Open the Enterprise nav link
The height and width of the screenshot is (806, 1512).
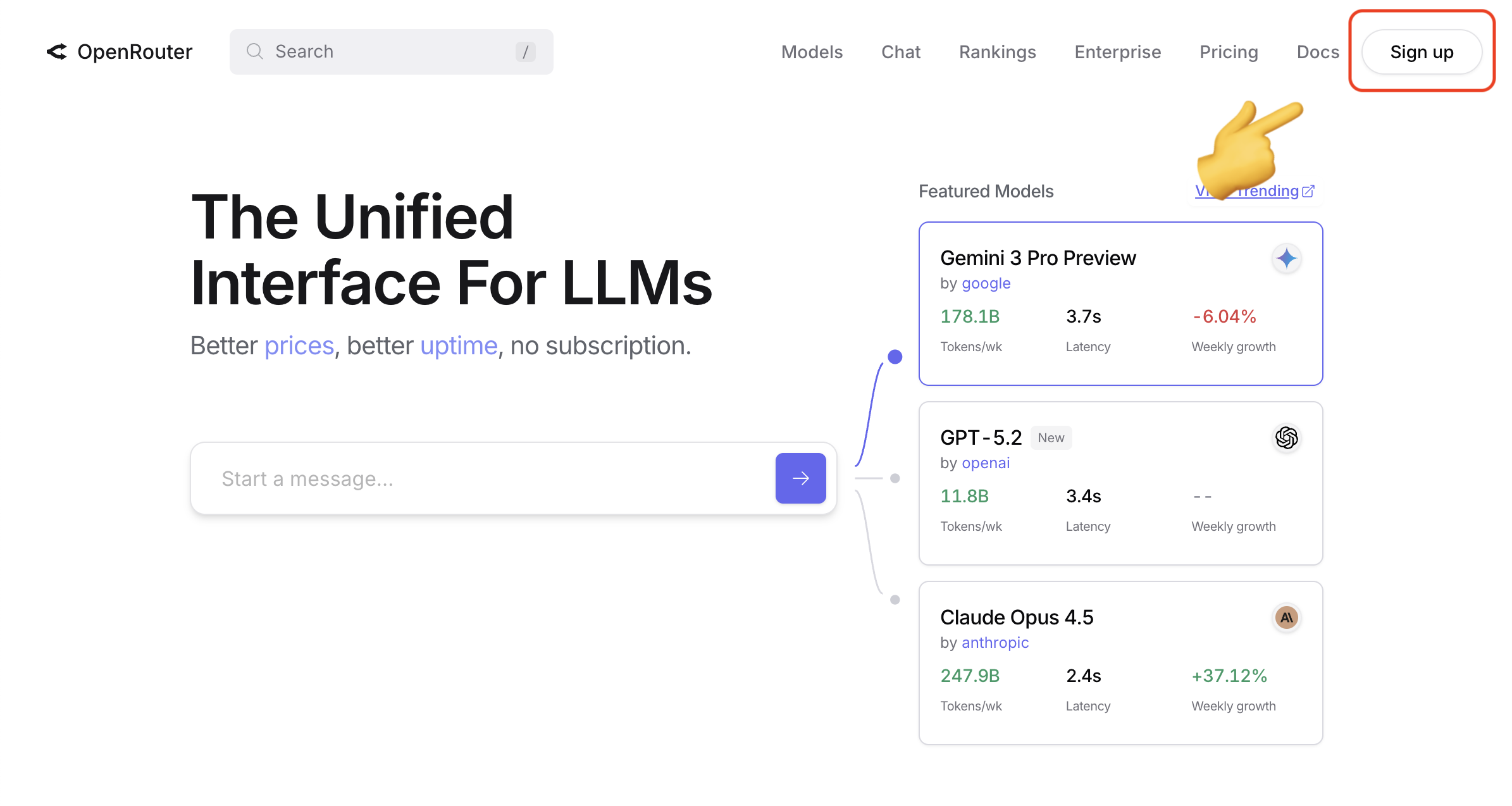click(x=1117, y=52)
